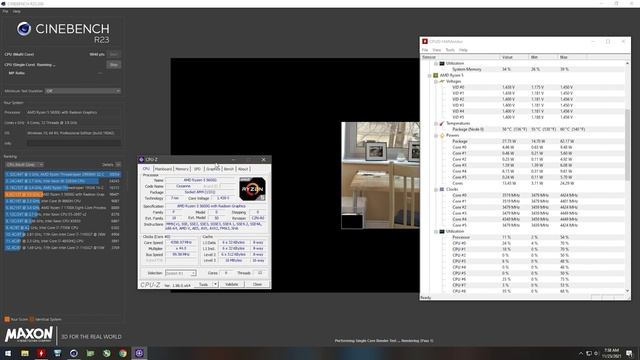Screen dimensions: 640x360
Task: Click the ranking Details toggle button
Action: [118, 164]
